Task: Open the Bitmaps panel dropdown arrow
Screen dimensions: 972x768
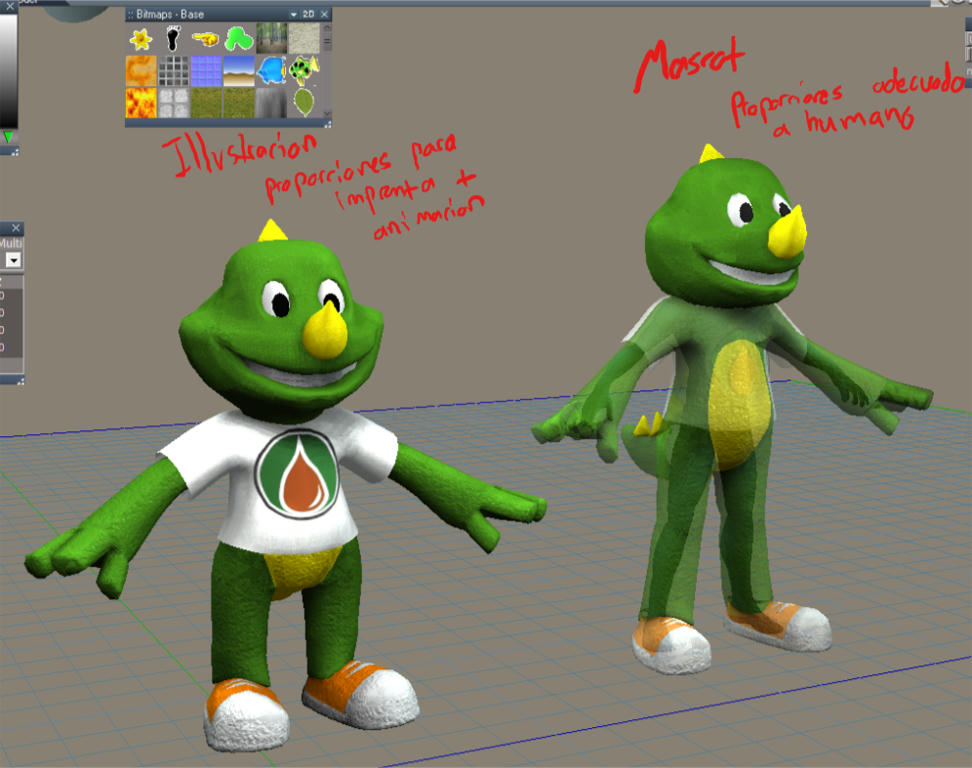Action: (x=294, y=14)
